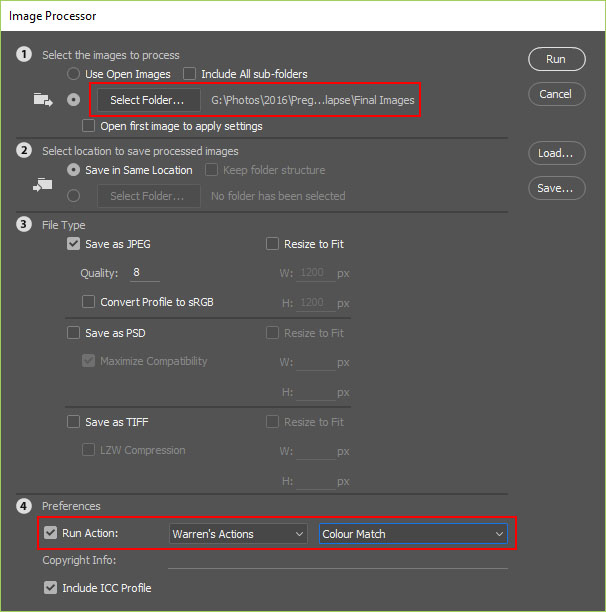Select Save in Same Location radio button
This screenshot has height=612, width=606.
tap(73, 170)
